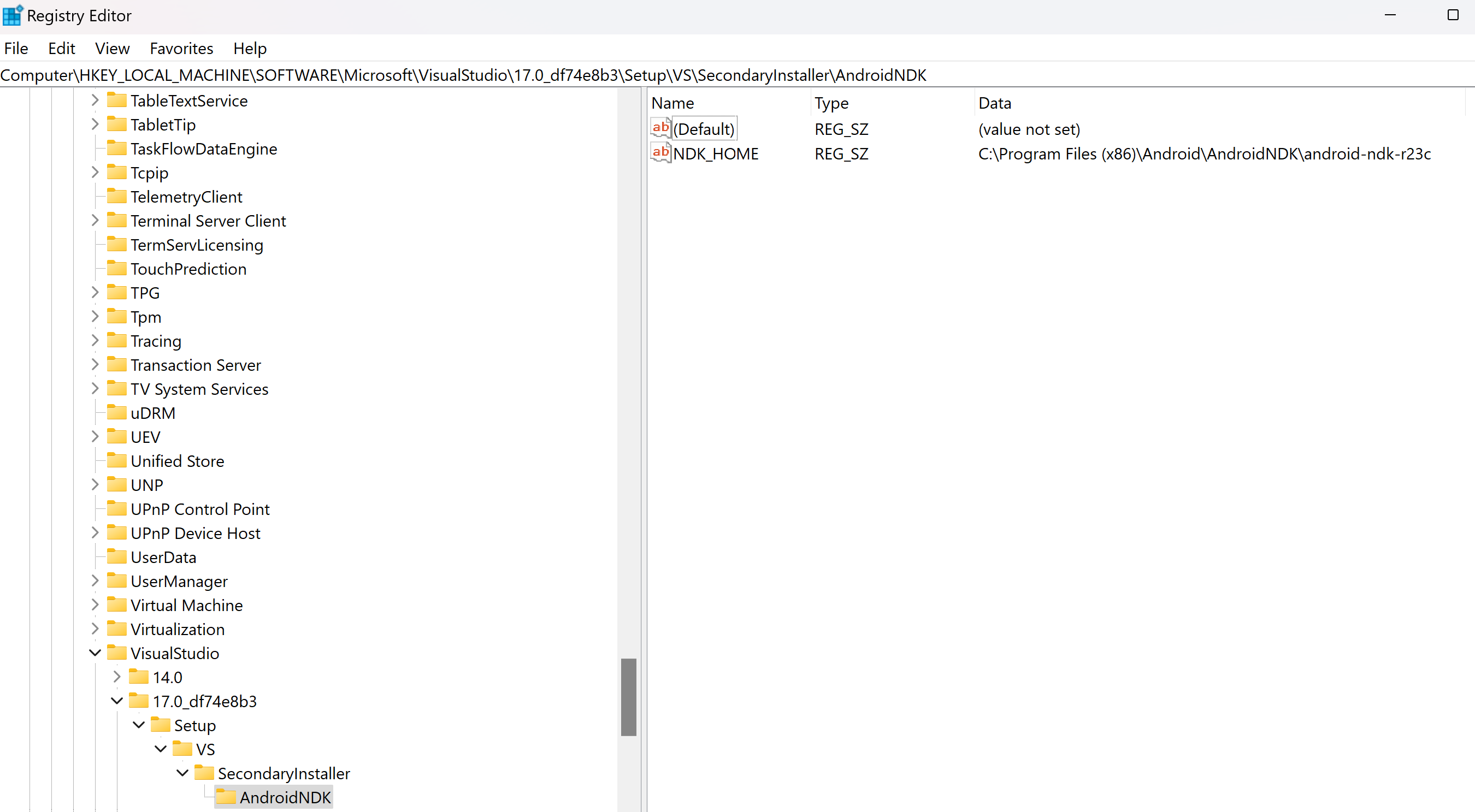Click the Transaction Server folder icon
Image resolution: width=1475 pixels, height=812 pixels.
coord(117,364)
